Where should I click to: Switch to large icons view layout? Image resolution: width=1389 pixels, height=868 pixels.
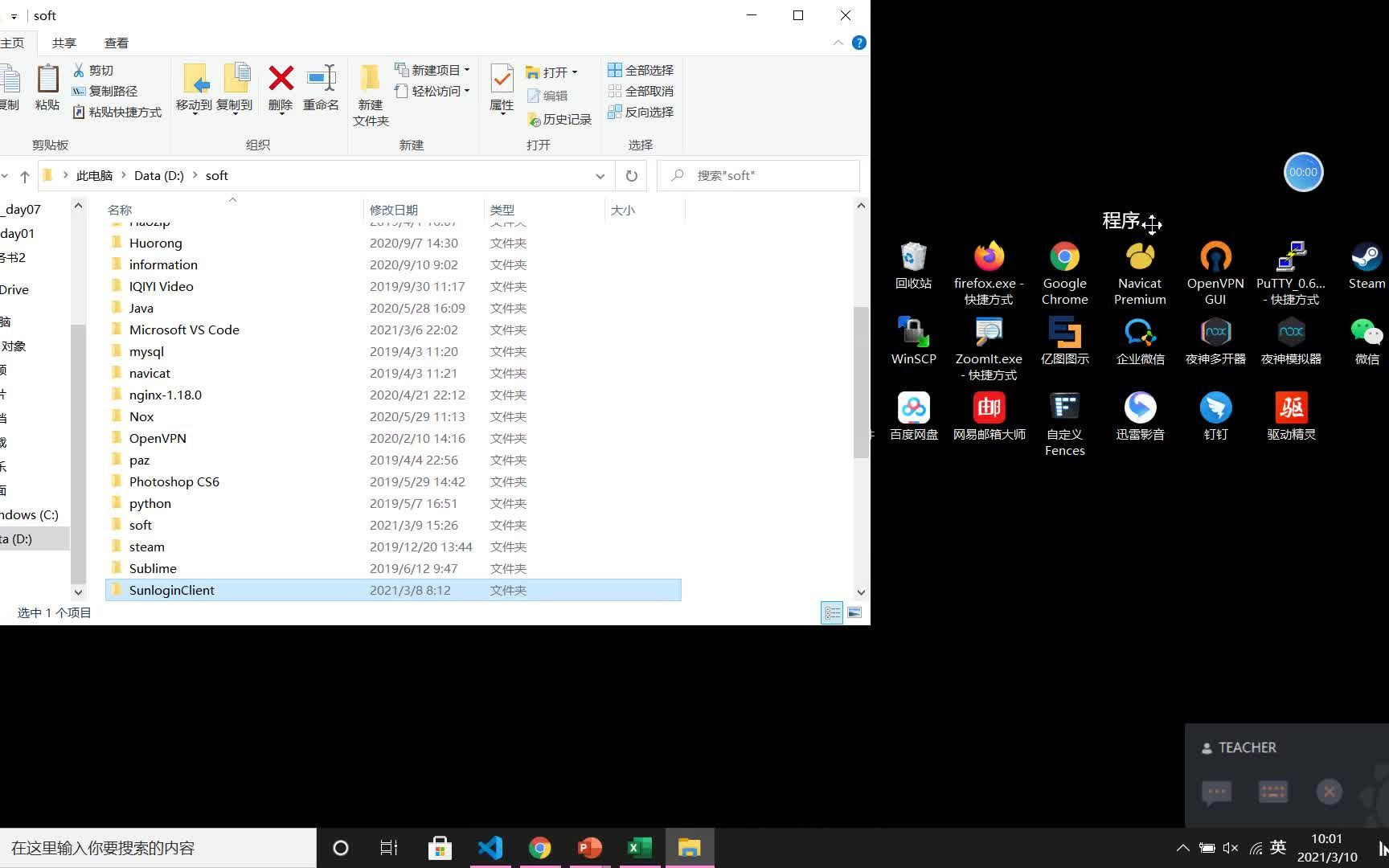coord(854,612)
